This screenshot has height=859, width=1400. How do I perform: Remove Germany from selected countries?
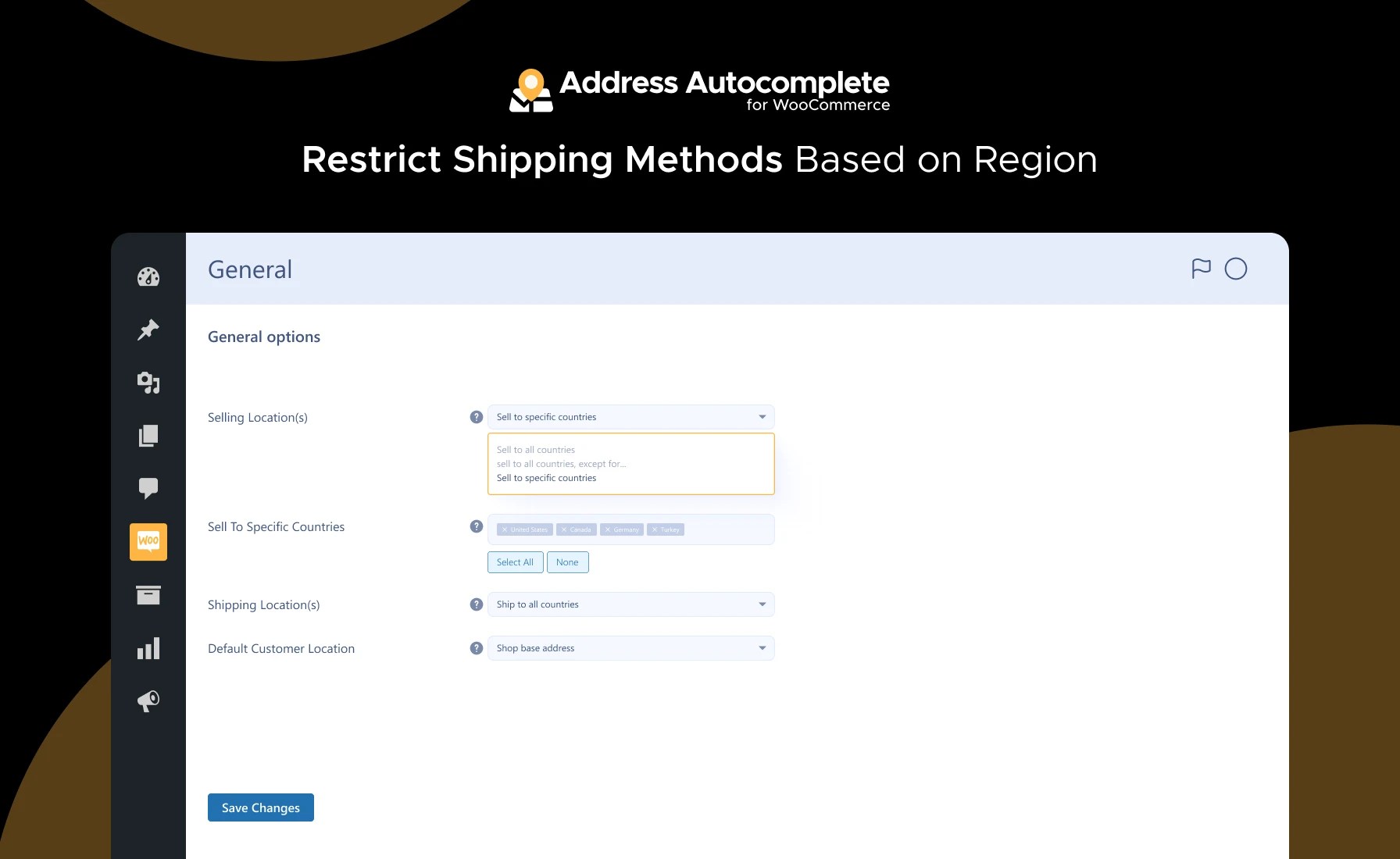click(608, 529)
